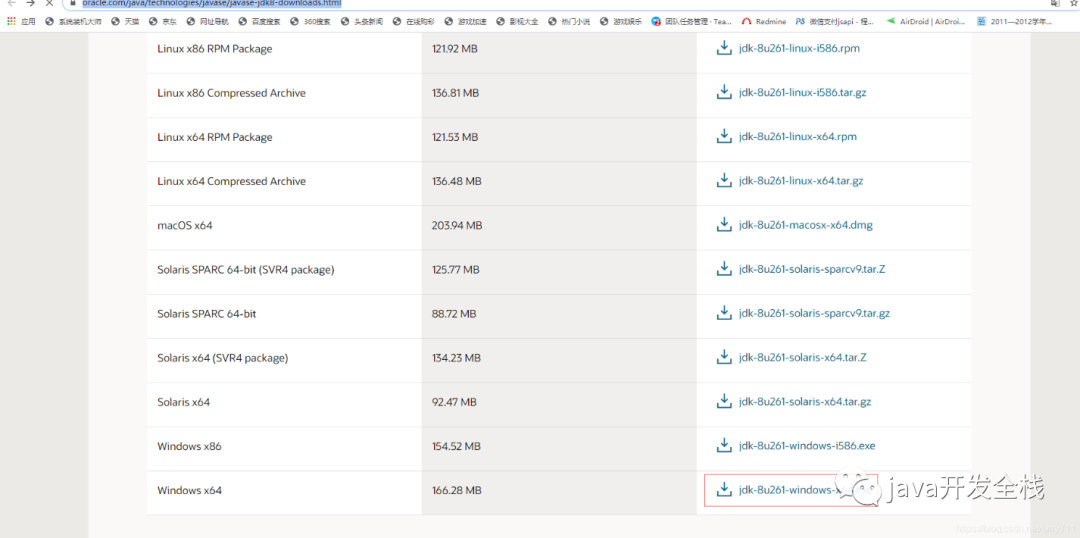The width and height of the screenshot is (1080, 538).
Task: Click download icon for jdk-8u261-solaris-x64.tar.gz
Action: coord(724,402)
